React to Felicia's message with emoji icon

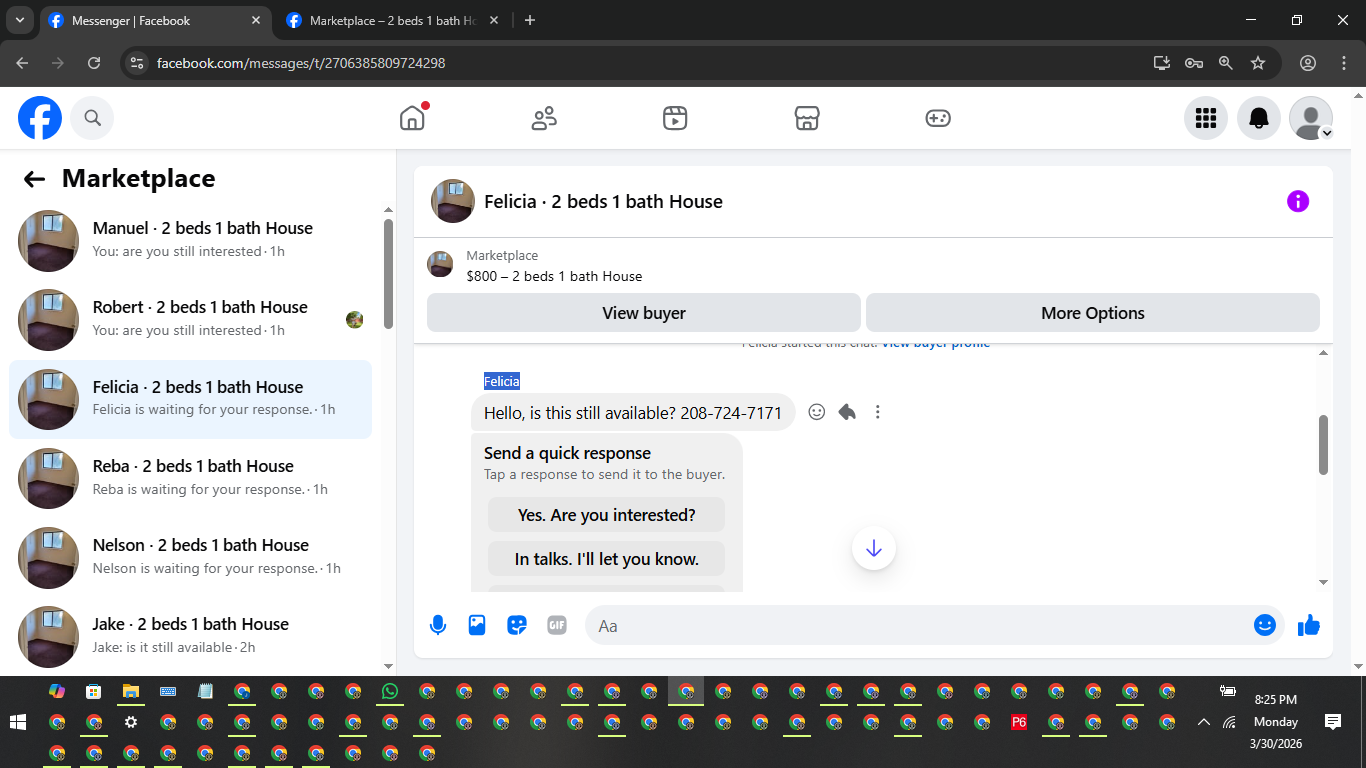click(817, 412)
